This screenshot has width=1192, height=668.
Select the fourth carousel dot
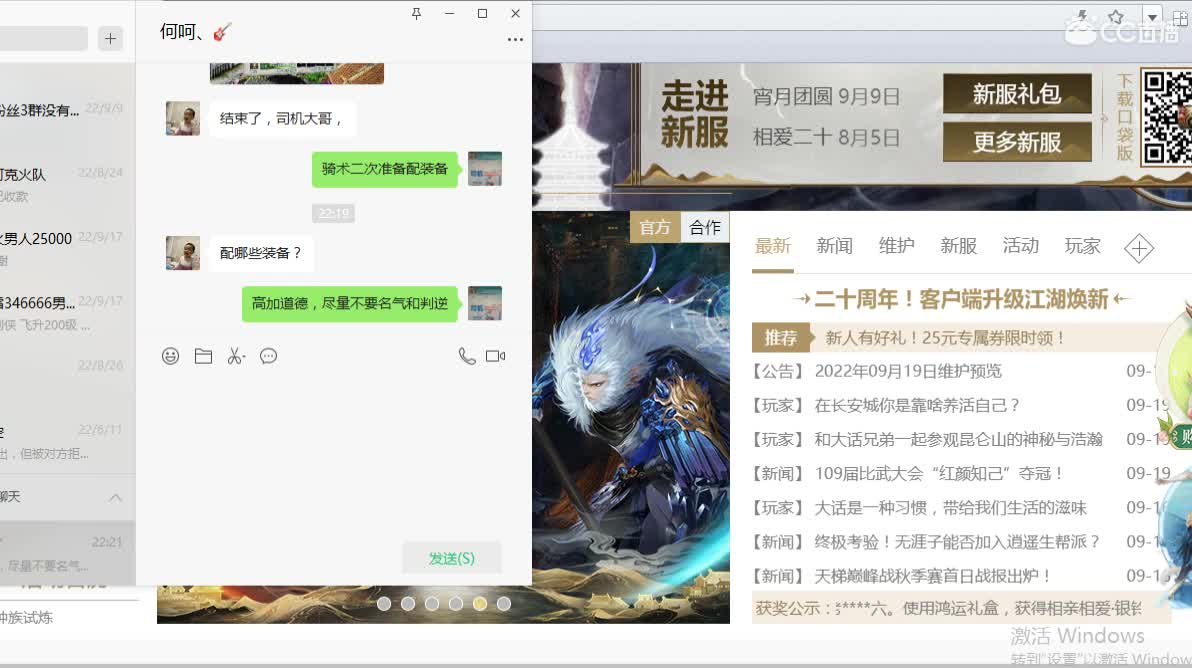click(x=456, y=603)
